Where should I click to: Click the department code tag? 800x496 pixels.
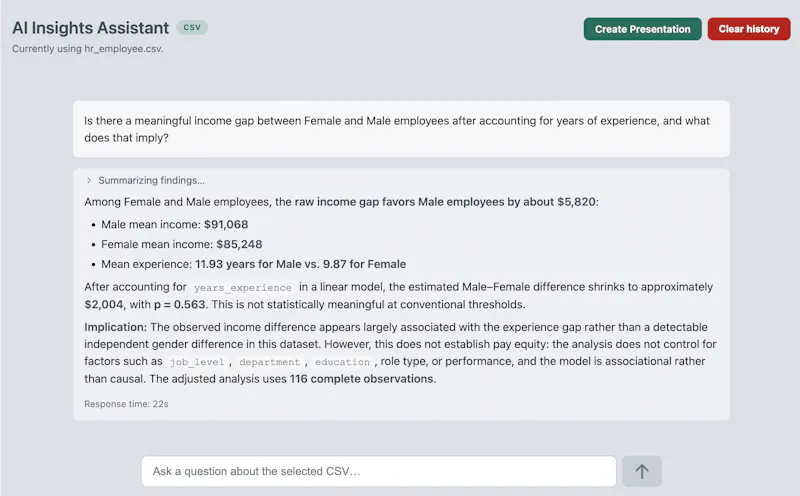269,362
